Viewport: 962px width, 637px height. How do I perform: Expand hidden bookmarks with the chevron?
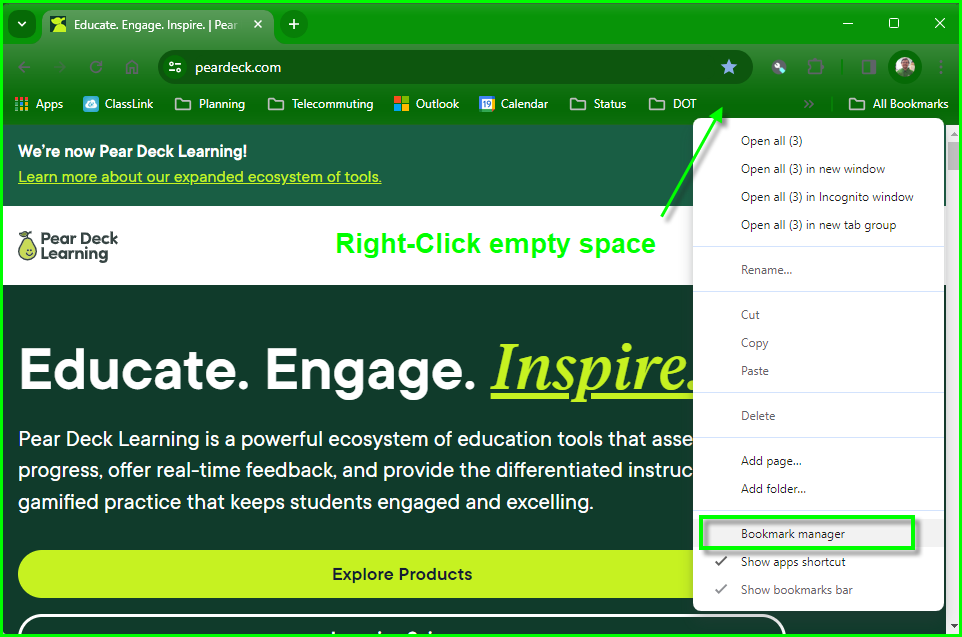click(809, 103)
